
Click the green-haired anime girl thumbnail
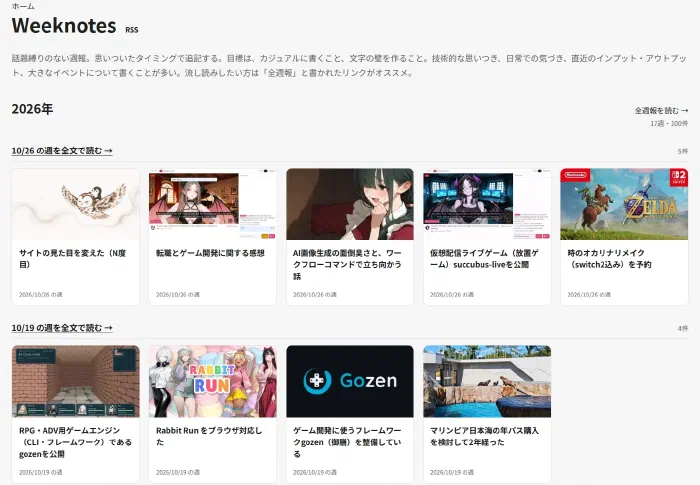click(x=350, y=204)
